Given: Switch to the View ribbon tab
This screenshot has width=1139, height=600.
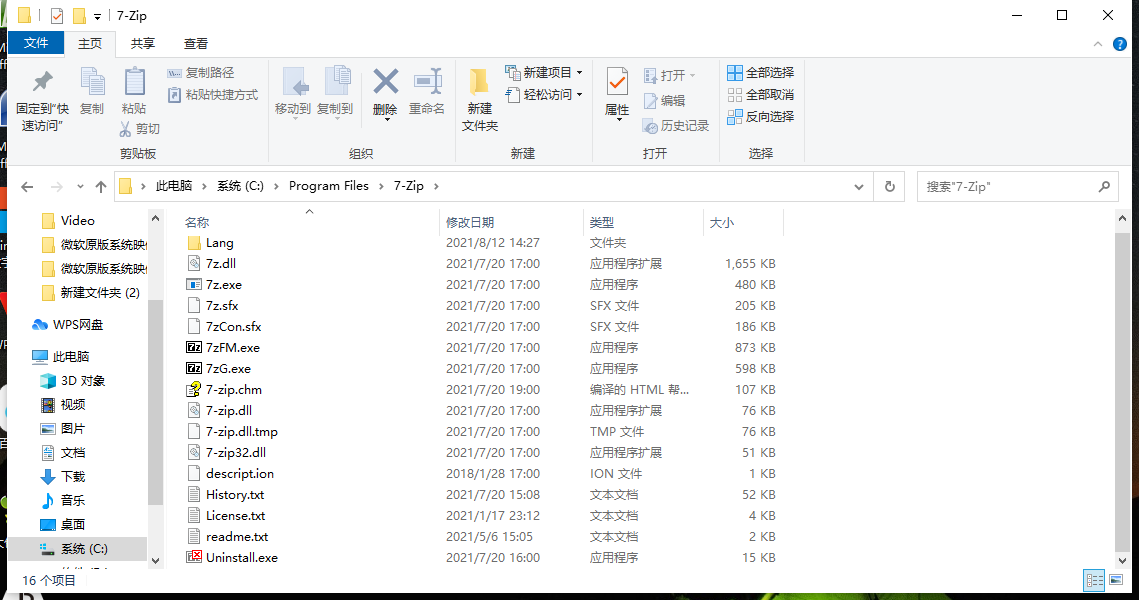Looking at the screenshot, I should tap(195, 44).
